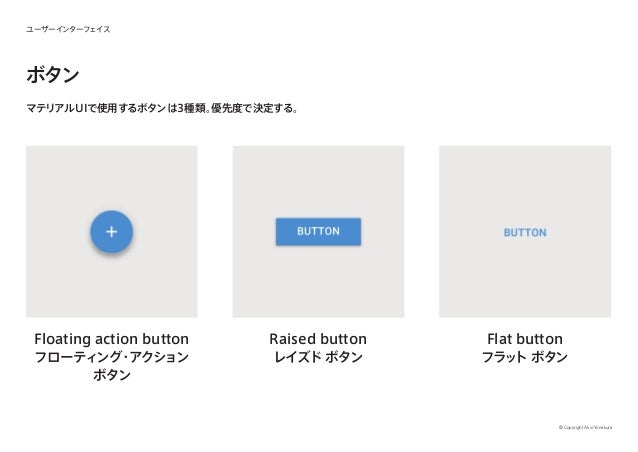Click the レイズド ボタン caption
The width and height of the screenshot is (638, 452).
click(x=318, y=357)
